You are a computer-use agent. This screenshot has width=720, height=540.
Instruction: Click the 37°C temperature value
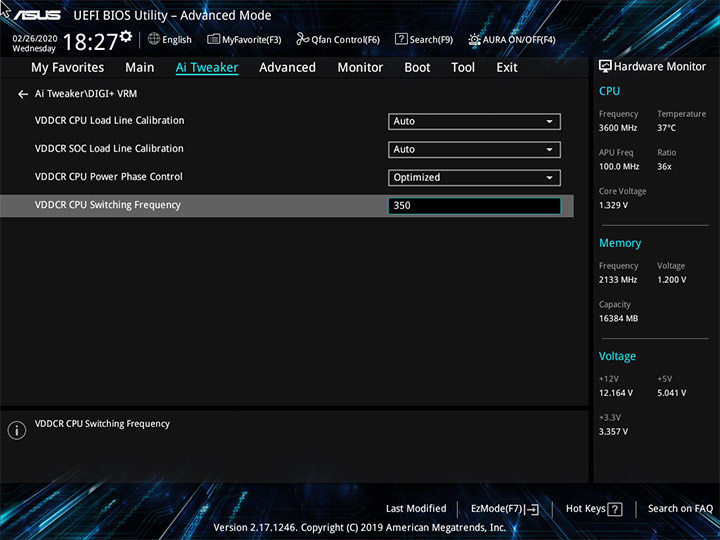[x=666, y=128]
